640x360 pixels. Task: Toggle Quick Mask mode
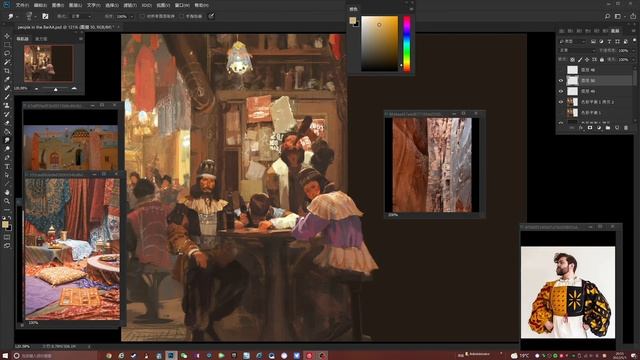[7, 237]
